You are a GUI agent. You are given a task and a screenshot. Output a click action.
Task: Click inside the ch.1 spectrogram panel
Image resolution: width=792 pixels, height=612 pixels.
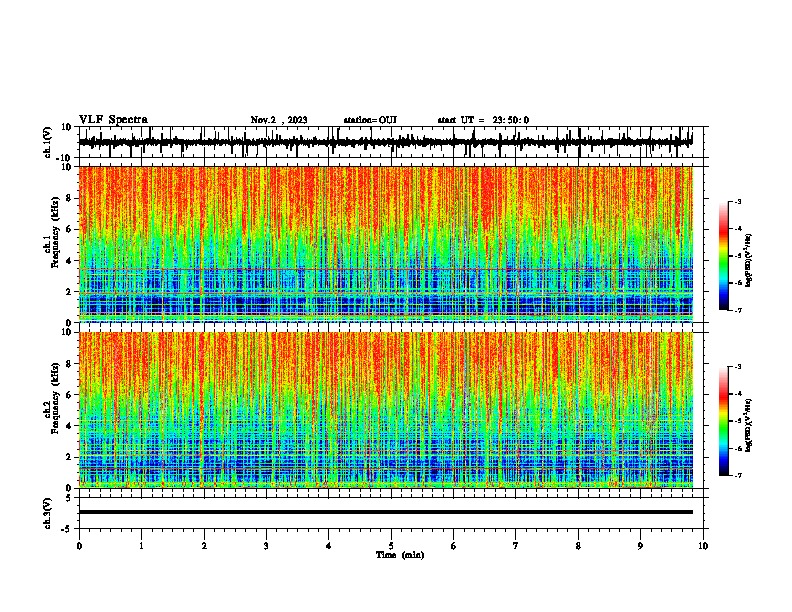(x=385, y=244)
